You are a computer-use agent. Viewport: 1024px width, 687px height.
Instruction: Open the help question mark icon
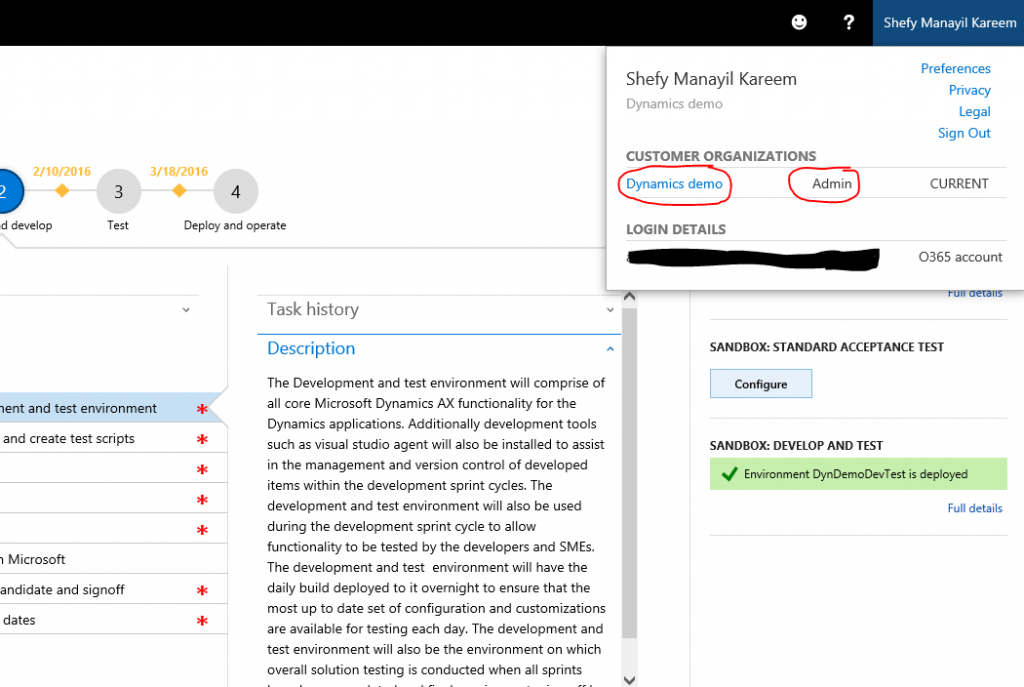pos(849,22)
